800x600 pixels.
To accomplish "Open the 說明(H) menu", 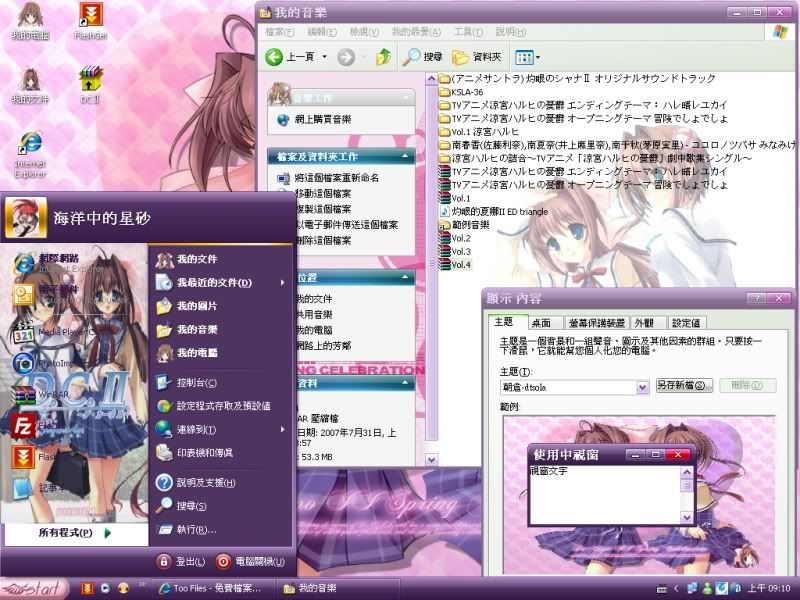I will 510,32.
